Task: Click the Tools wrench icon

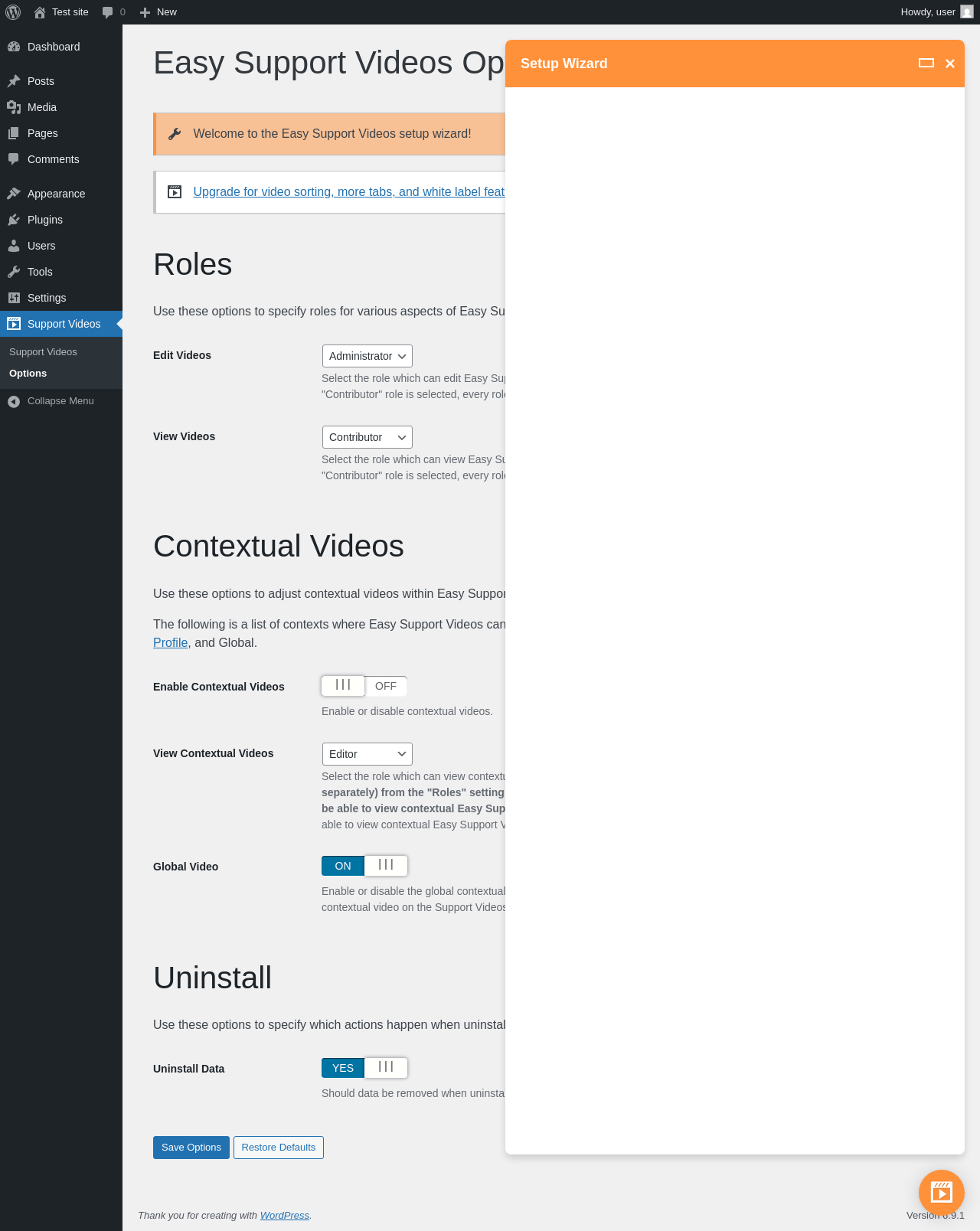Action: tap(14, 272)
